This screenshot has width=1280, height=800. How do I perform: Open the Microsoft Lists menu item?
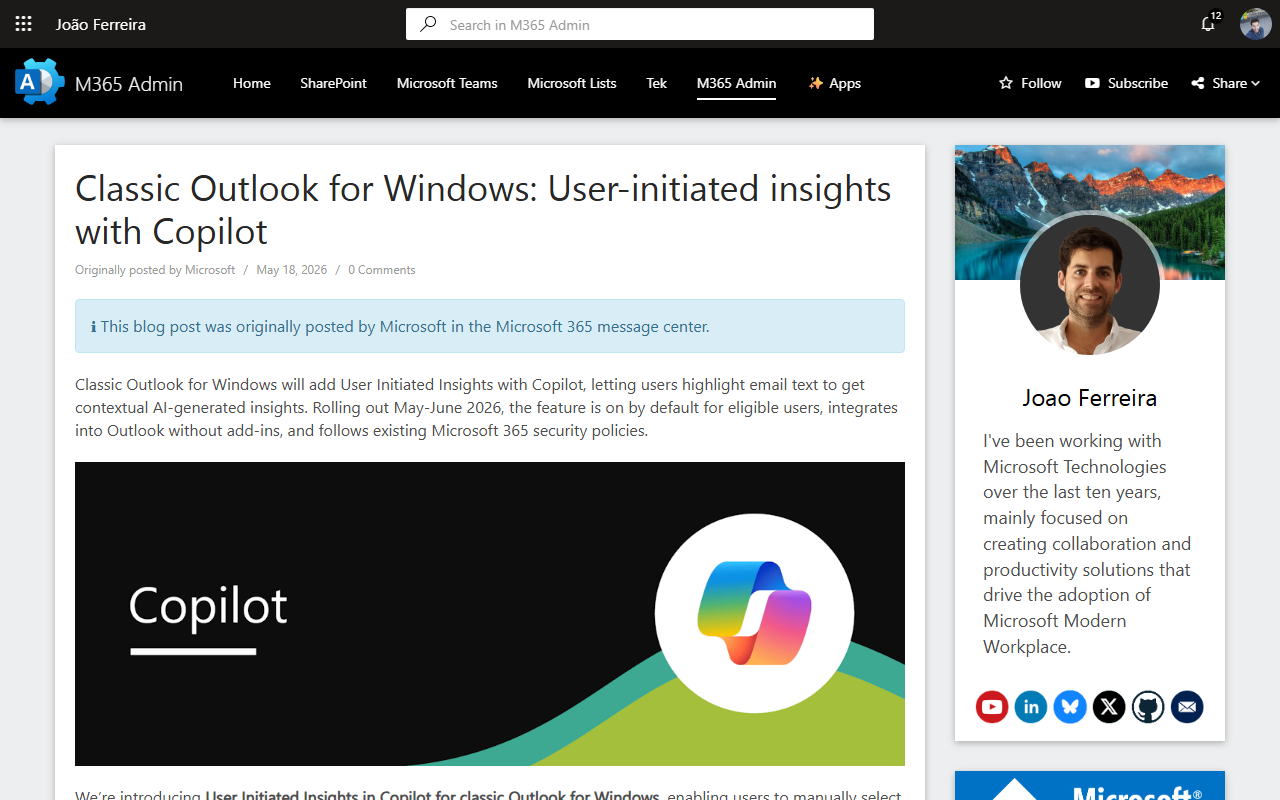572,83
